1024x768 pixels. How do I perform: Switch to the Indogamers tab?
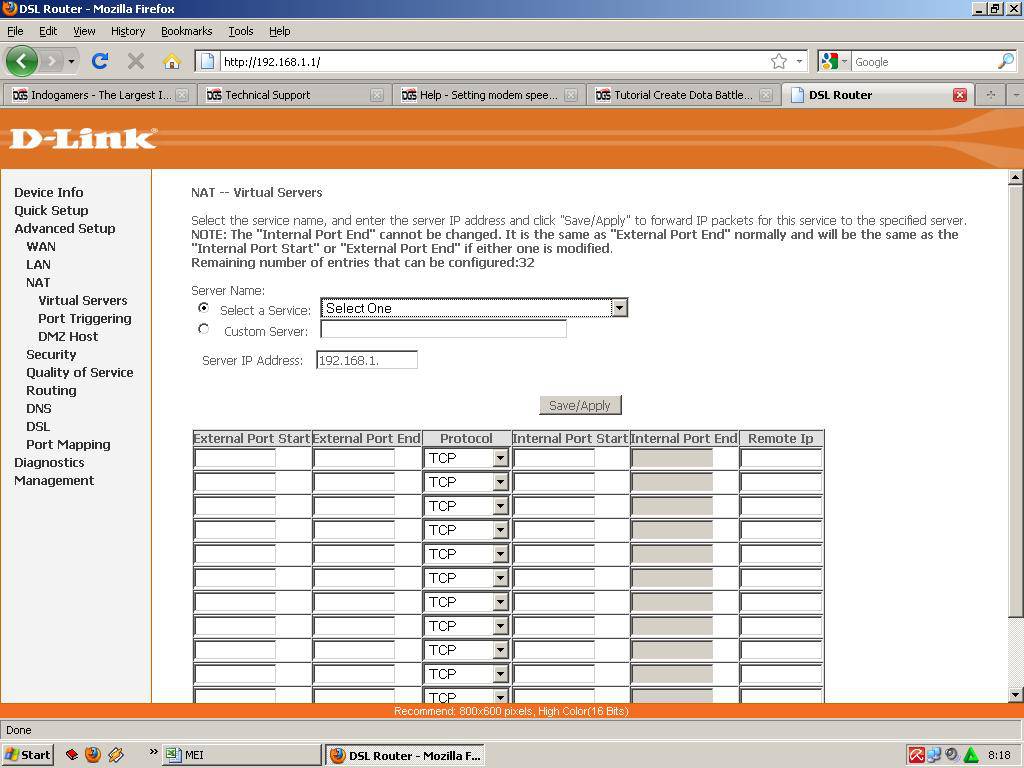(x=98, y=95)
